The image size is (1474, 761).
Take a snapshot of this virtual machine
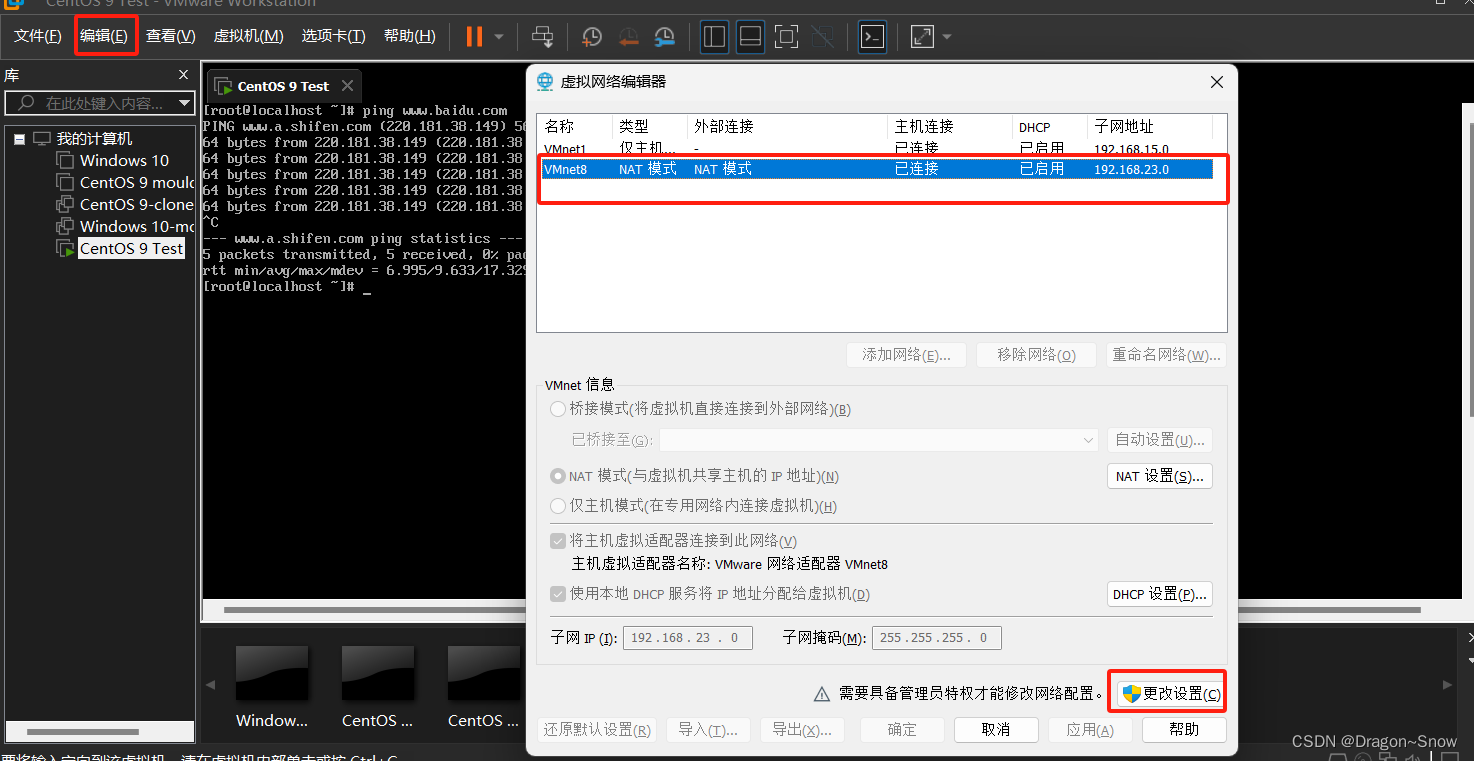592,37
